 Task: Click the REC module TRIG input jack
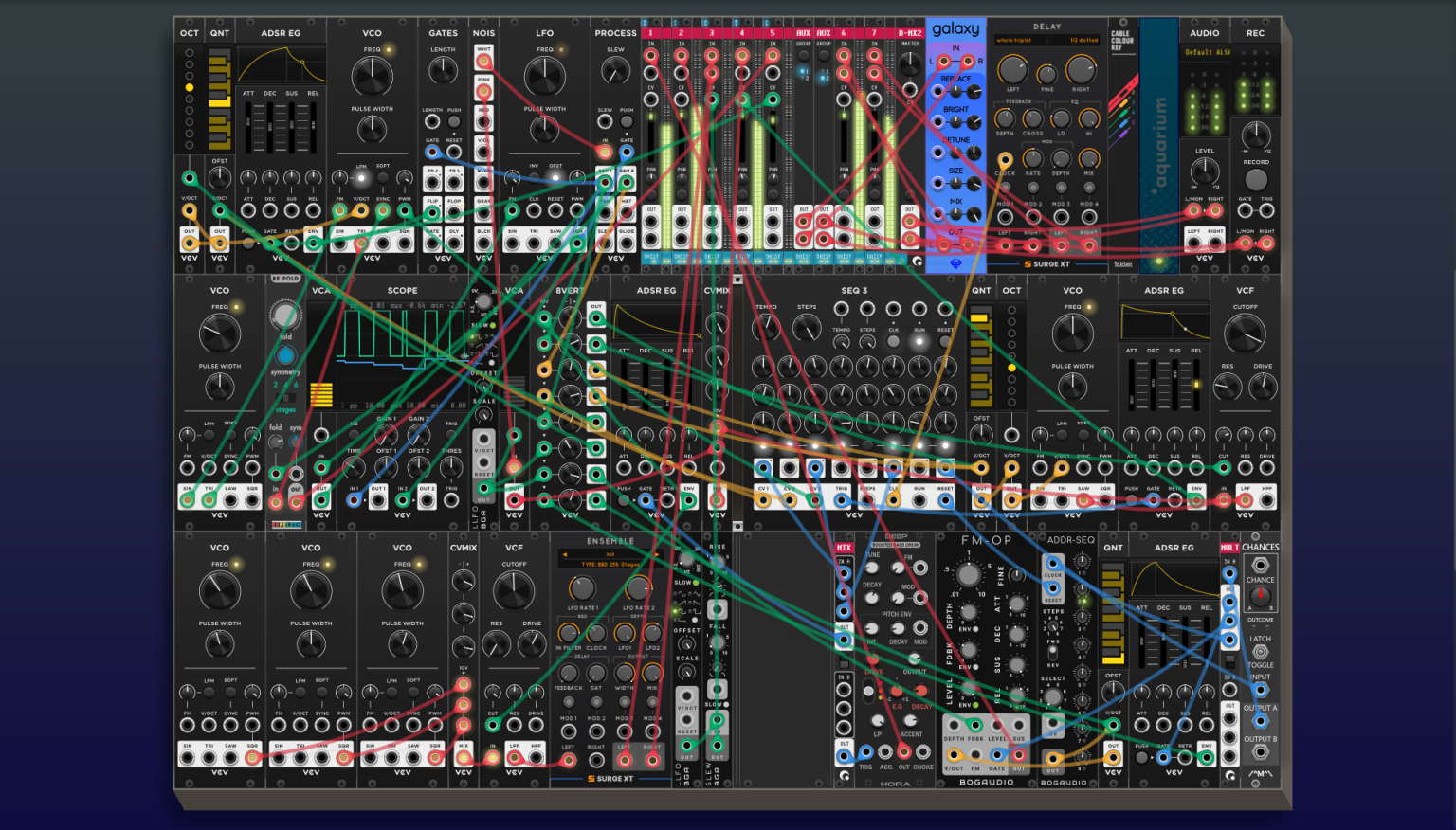pos(1266,211)
